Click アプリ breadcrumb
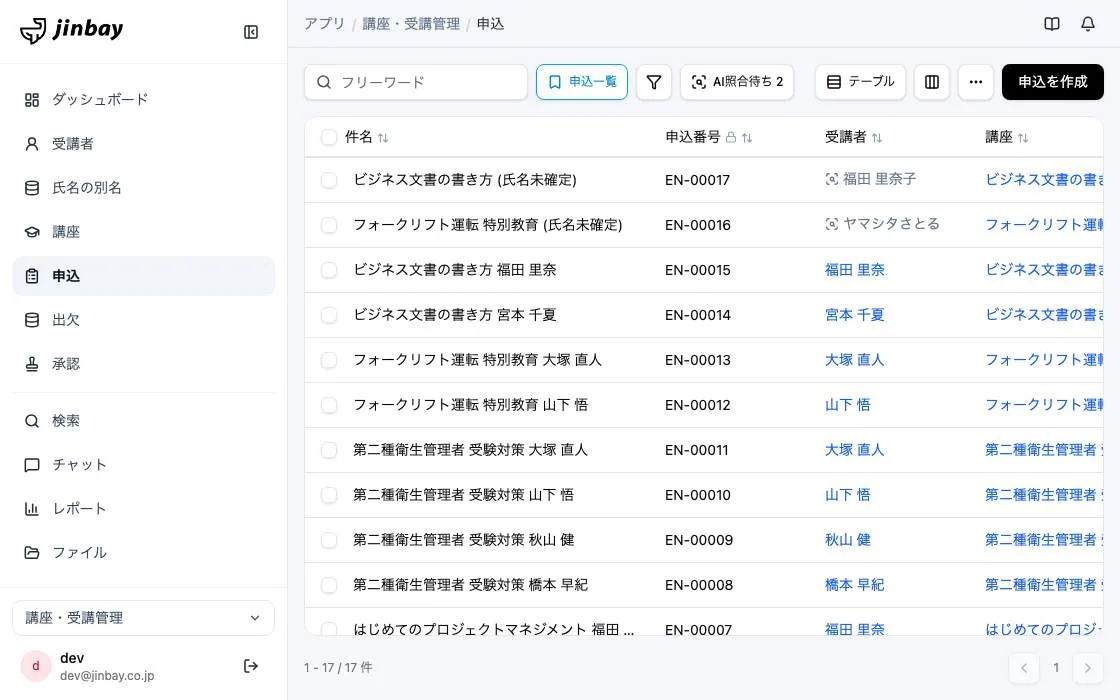Screen dimensions: 1120x700 [x=324, y=24]
